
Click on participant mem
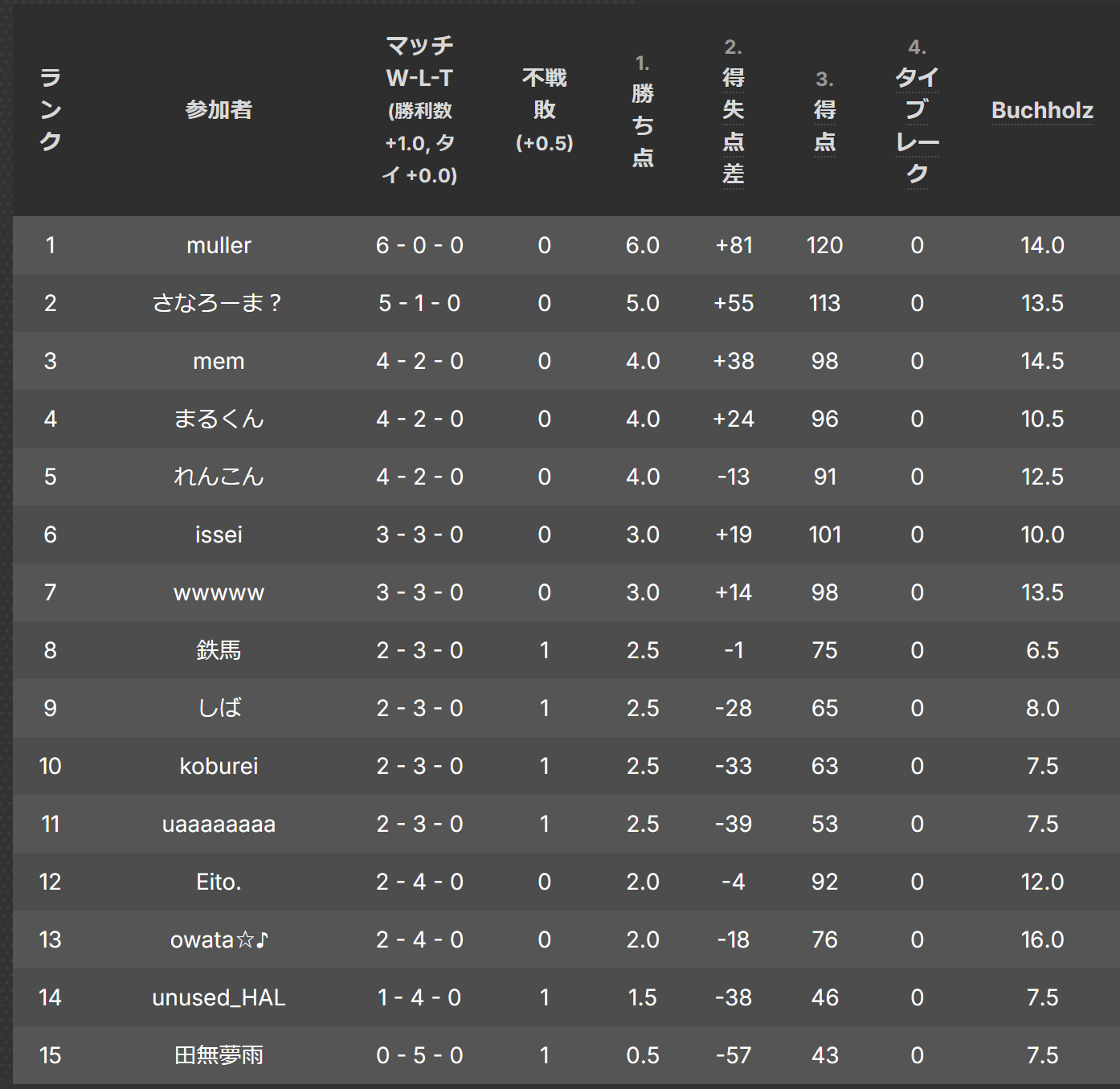click(219, 361)
